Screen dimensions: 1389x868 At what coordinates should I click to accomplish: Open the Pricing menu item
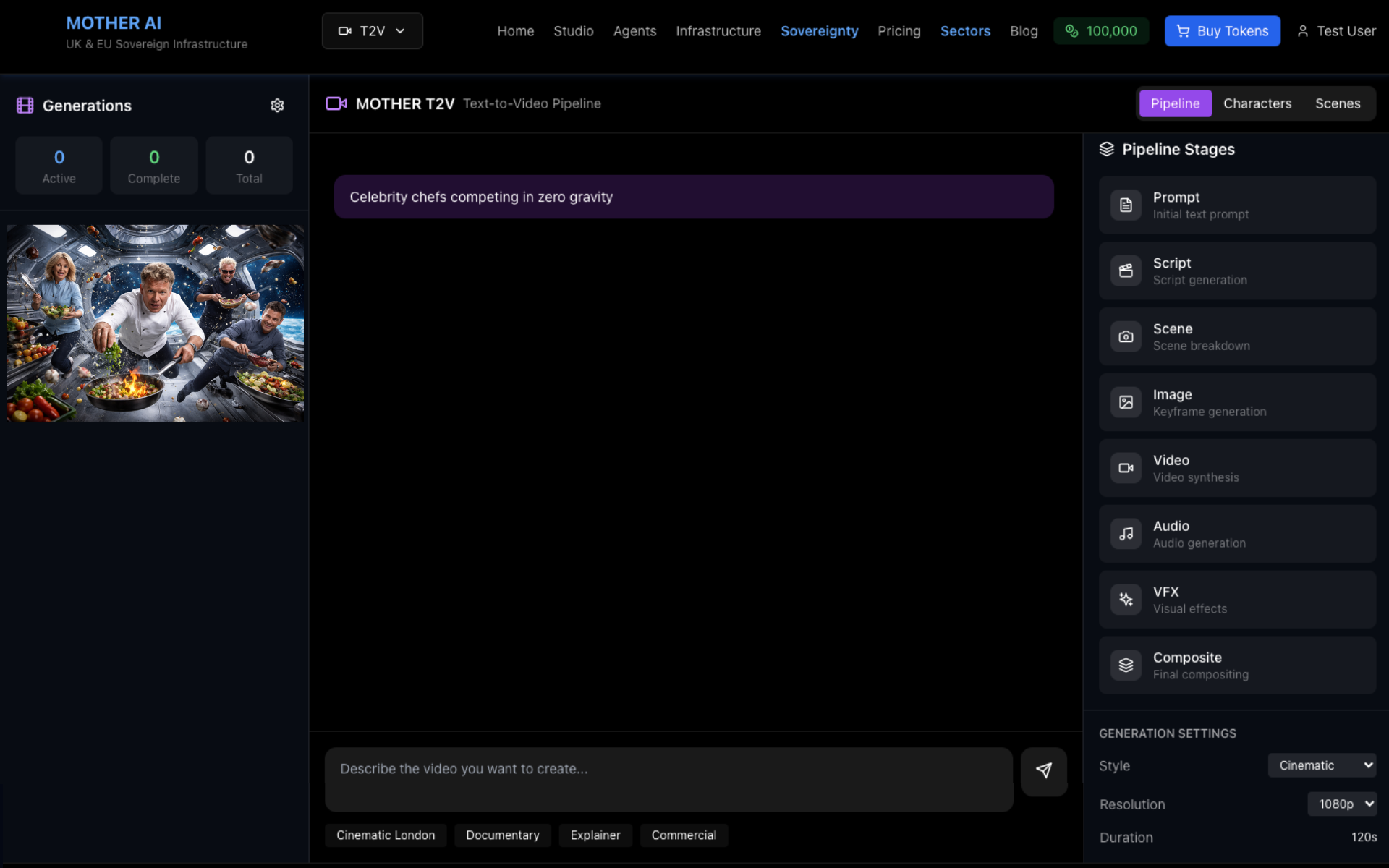click(899, 31)
